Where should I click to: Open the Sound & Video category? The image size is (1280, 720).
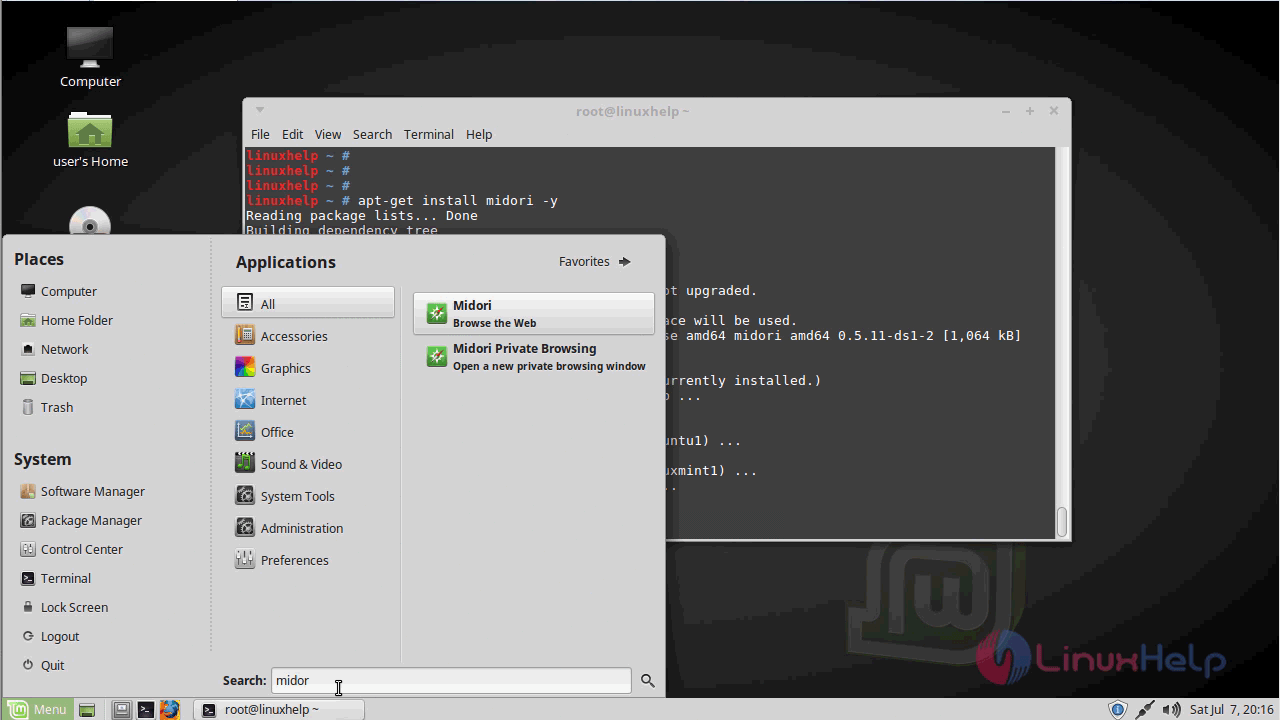308,464
